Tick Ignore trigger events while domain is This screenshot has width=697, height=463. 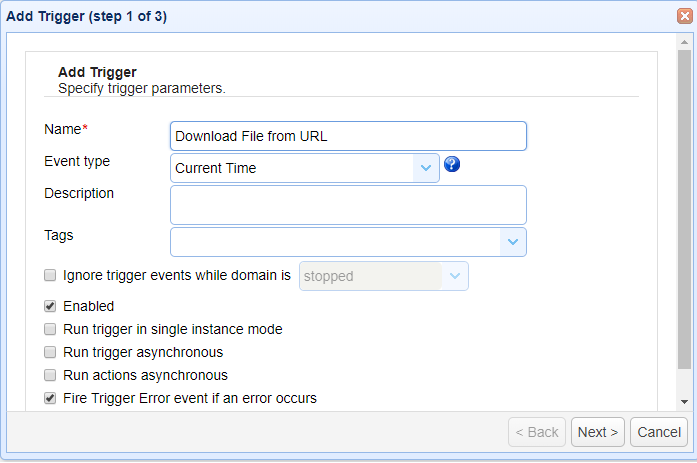pos(50,275)
